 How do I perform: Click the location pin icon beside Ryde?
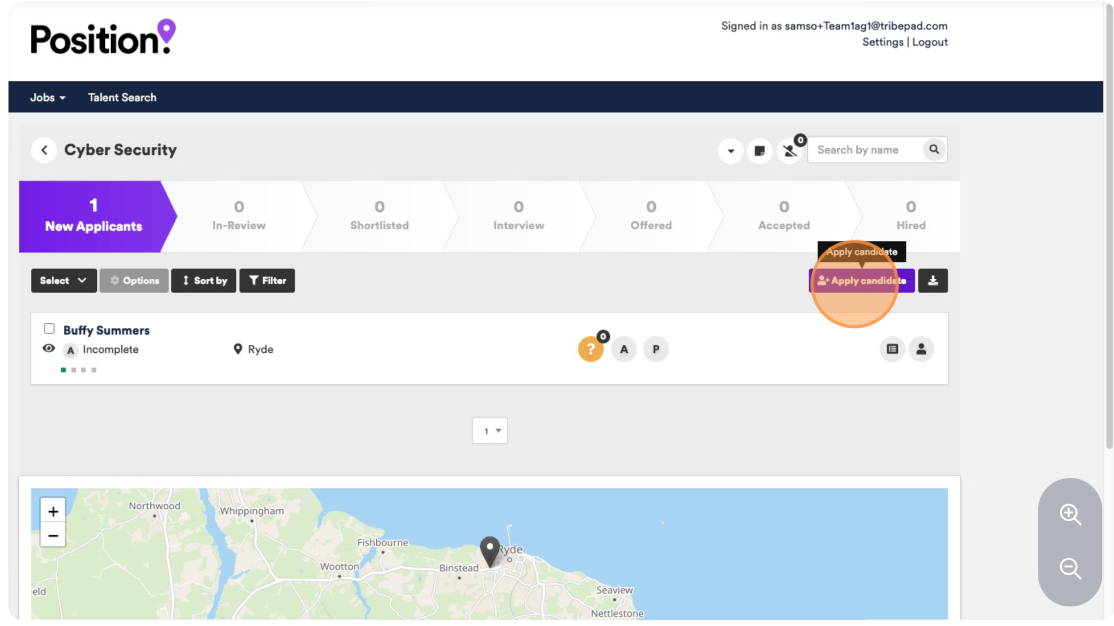[x=238, y=349]
